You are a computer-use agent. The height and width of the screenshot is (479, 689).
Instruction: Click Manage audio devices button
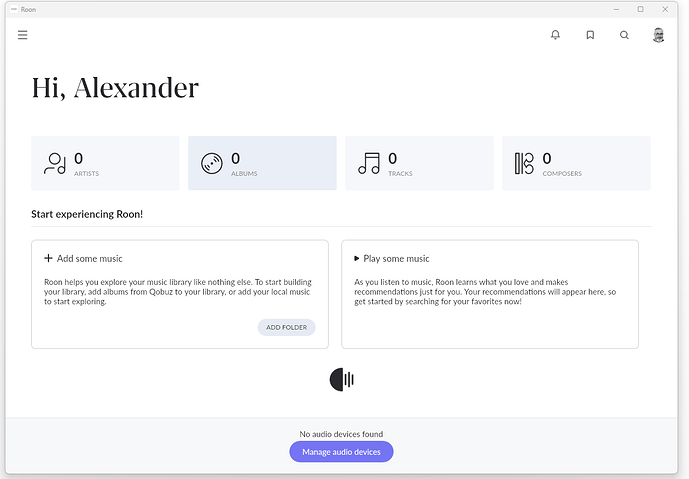point(341,452)
